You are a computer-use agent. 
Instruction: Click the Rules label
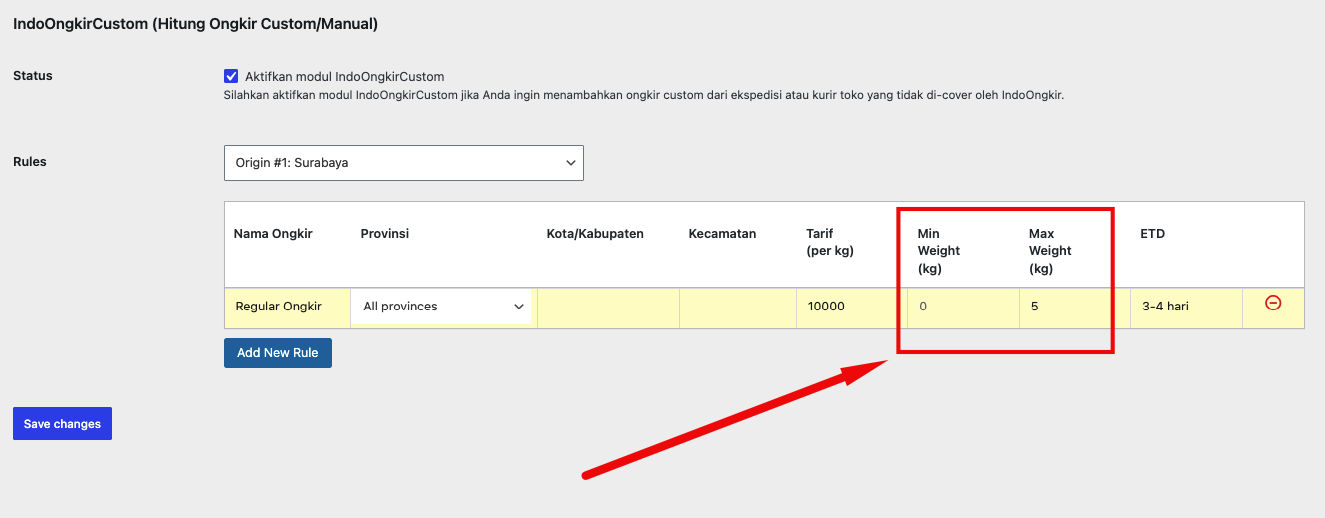pos(30,162)
